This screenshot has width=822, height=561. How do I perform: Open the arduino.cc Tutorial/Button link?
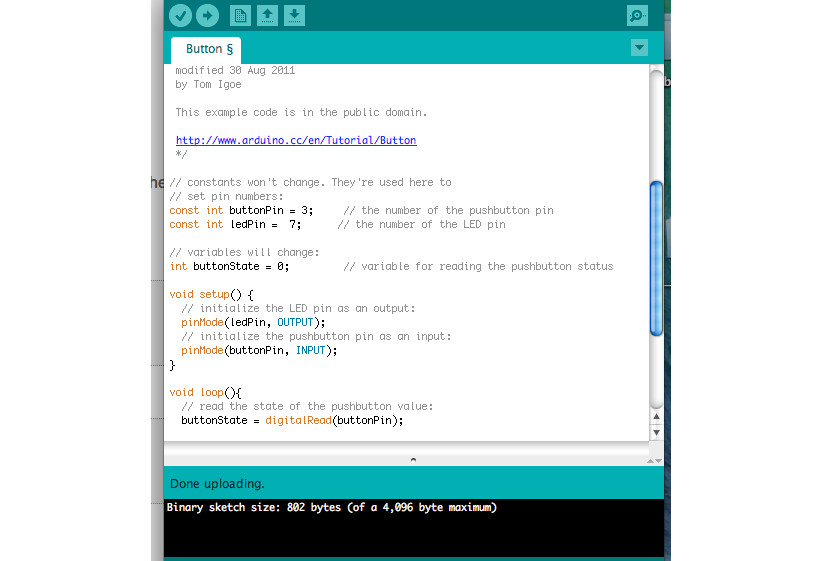[x=296, y=141]
